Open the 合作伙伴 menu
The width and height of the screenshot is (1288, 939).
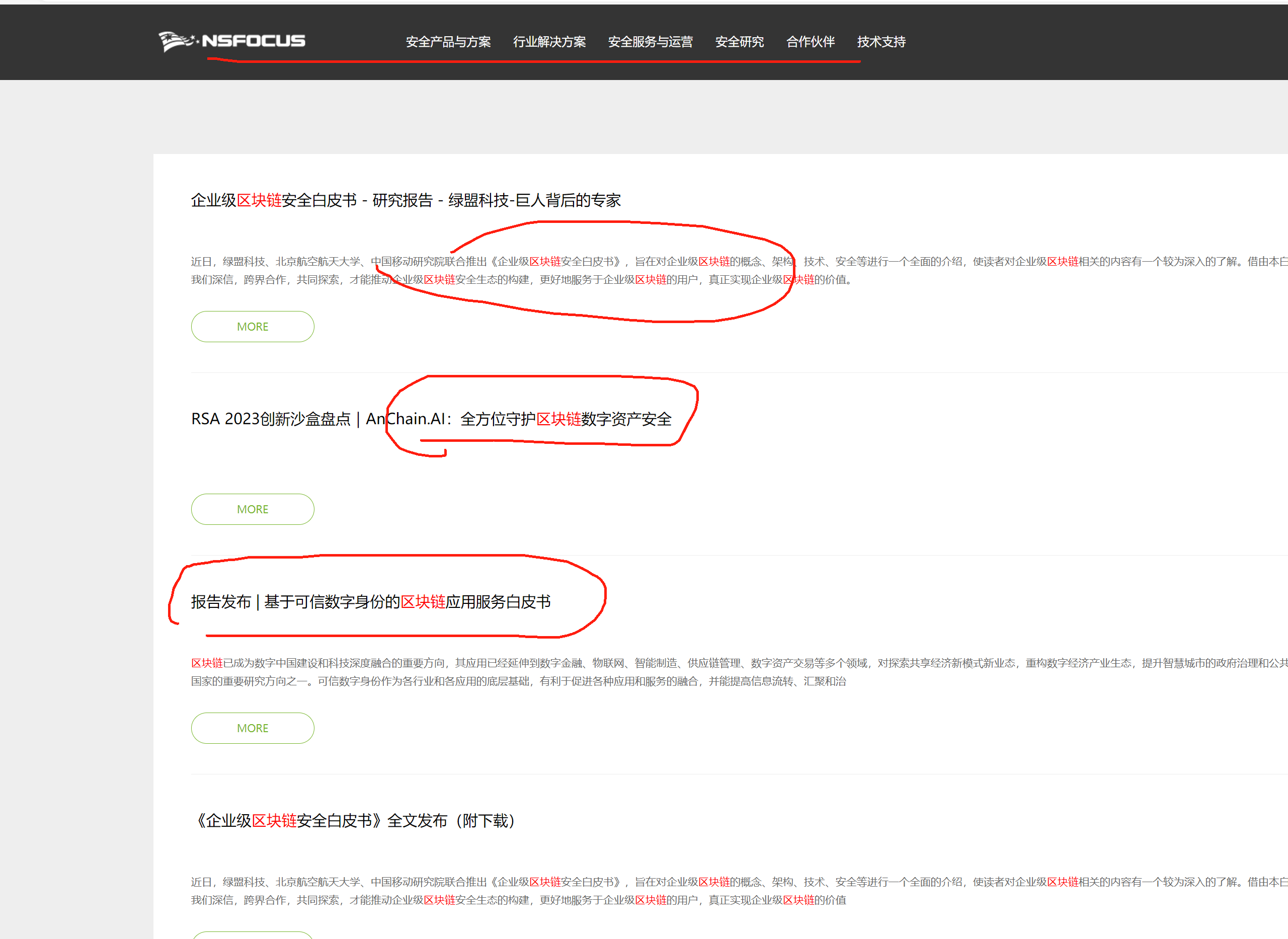pyautogui.click(x=810, y=42)
